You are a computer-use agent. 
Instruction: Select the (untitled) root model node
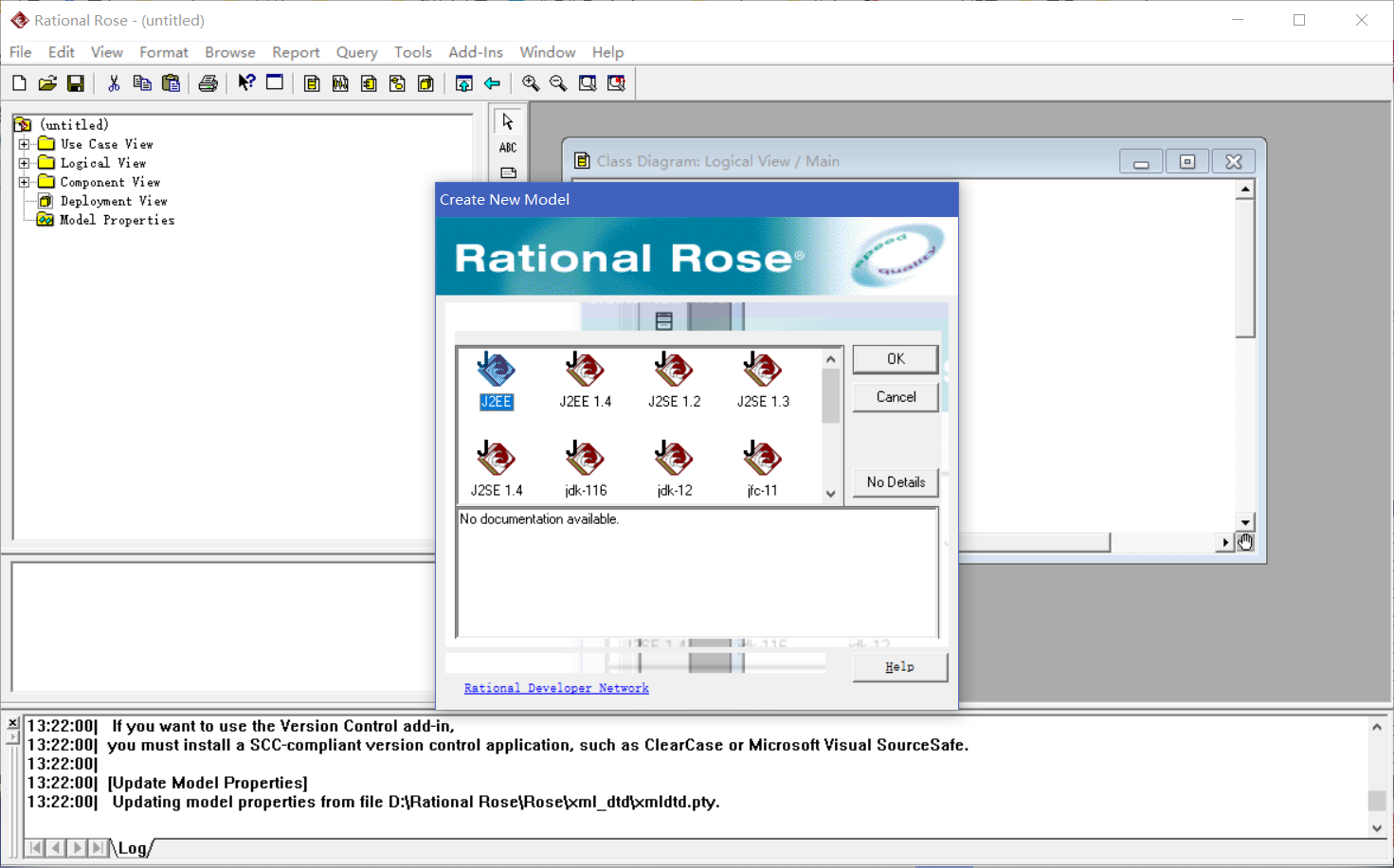pyautogui.click(x=74, y=125)
